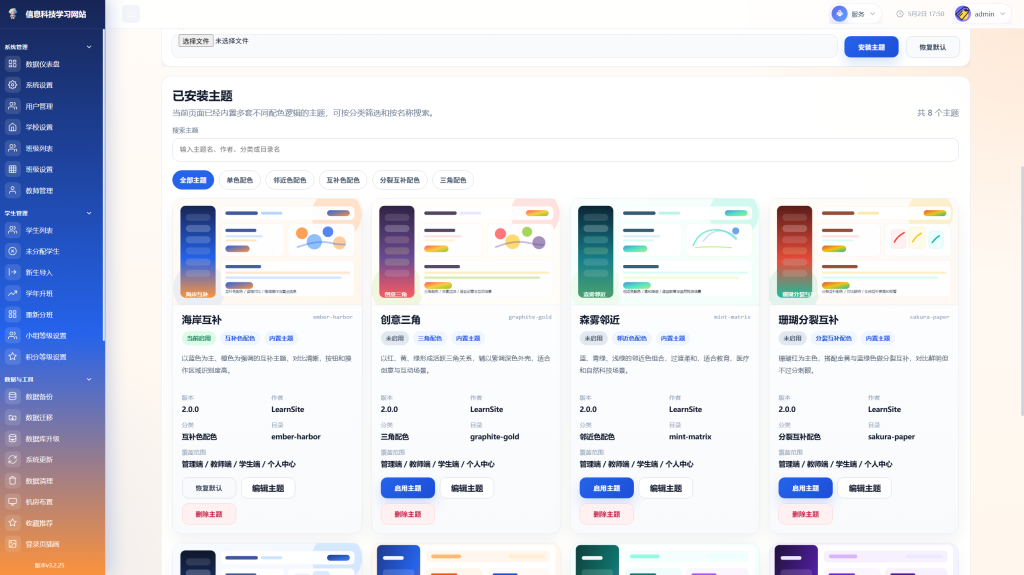Open the 服务 dropdown in top bar
The height and width of the screenshot is (575, 1024).
coord(855,14)
